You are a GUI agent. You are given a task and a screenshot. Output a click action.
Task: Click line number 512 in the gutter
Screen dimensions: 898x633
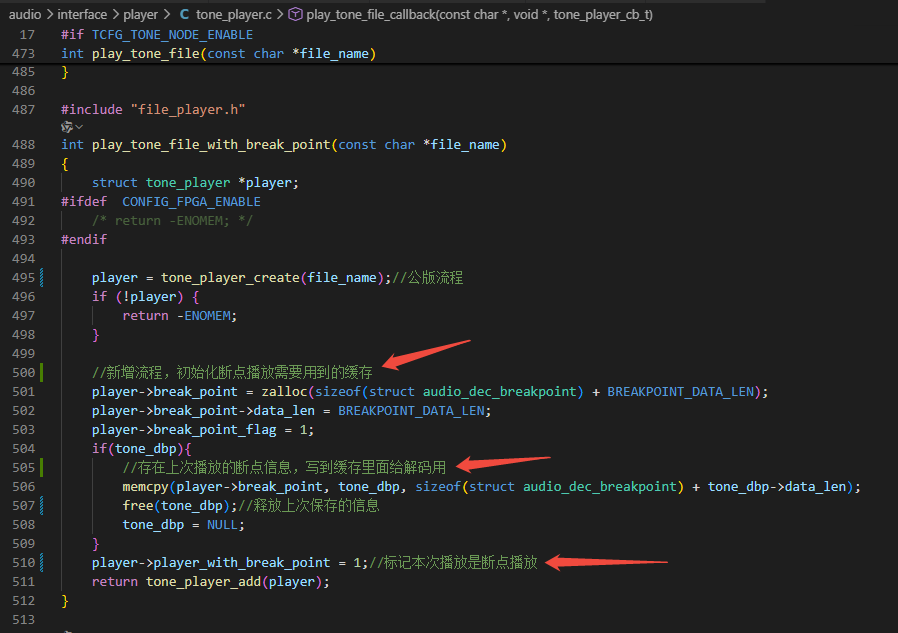(x=23, y=600)
